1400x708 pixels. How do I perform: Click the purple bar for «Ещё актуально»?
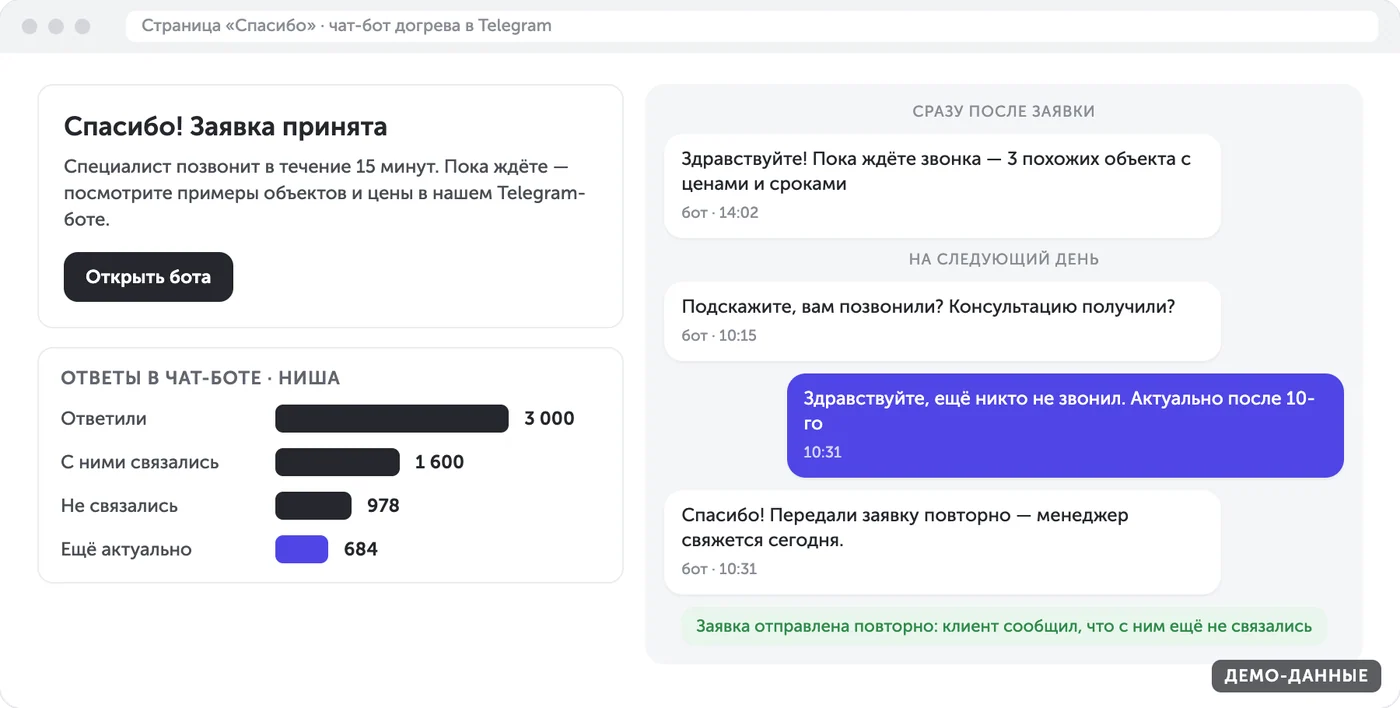(x=302, y=549)
